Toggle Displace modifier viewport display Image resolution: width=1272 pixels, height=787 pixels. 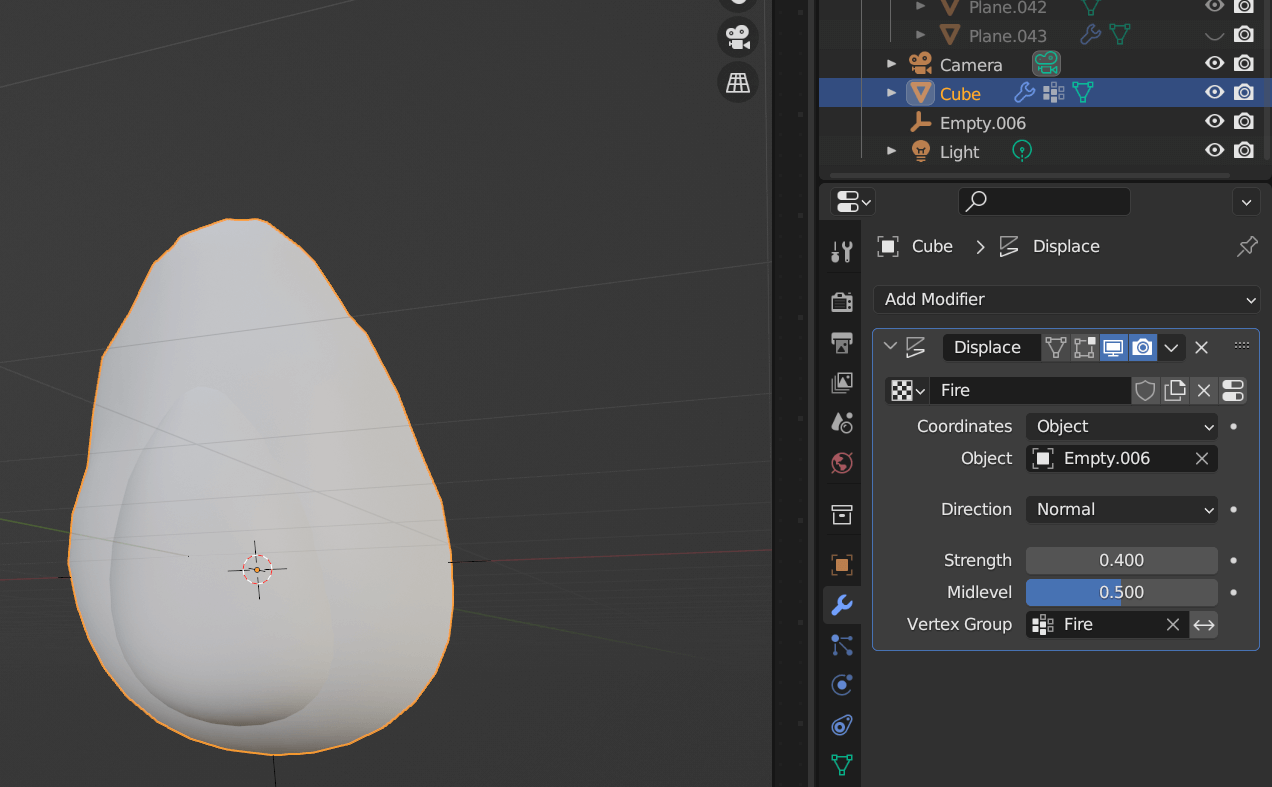tap(1113, 347)
